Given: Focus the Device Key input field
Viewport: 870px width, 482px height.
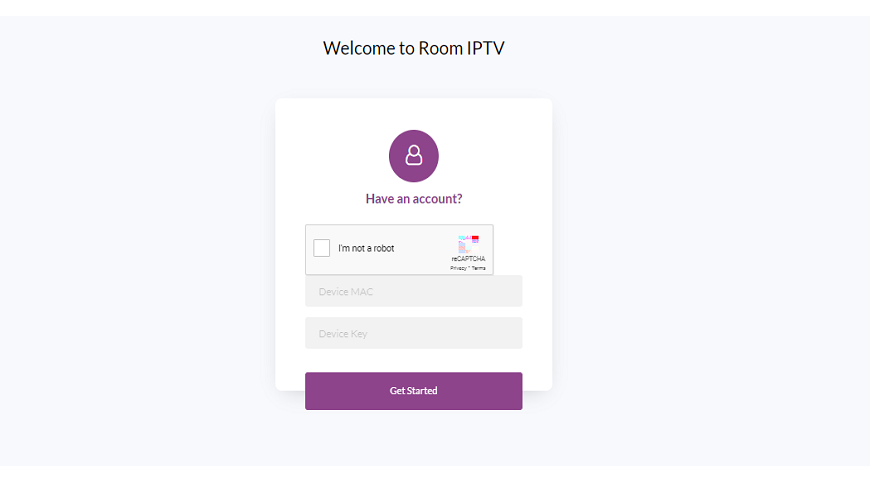Looking at the screenshot, I should click(413, 333).
